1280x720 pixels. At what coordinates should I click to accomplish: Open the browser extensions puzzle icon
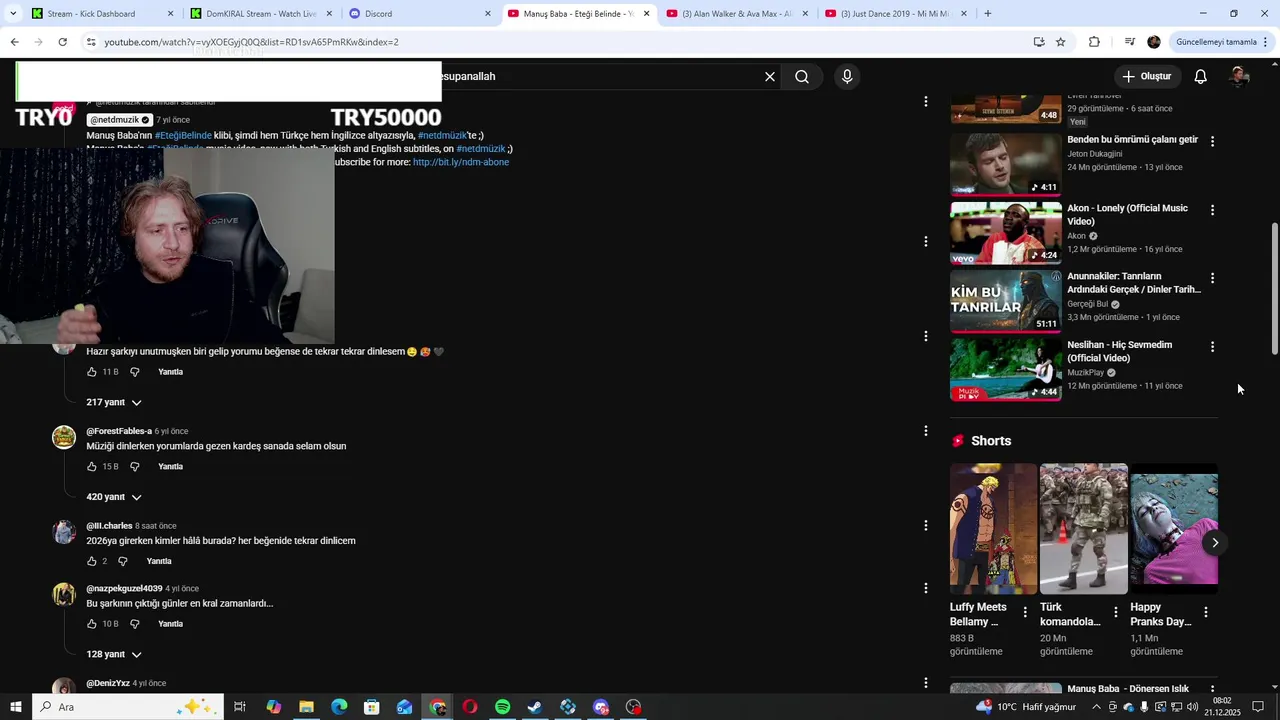(1094, 42)
